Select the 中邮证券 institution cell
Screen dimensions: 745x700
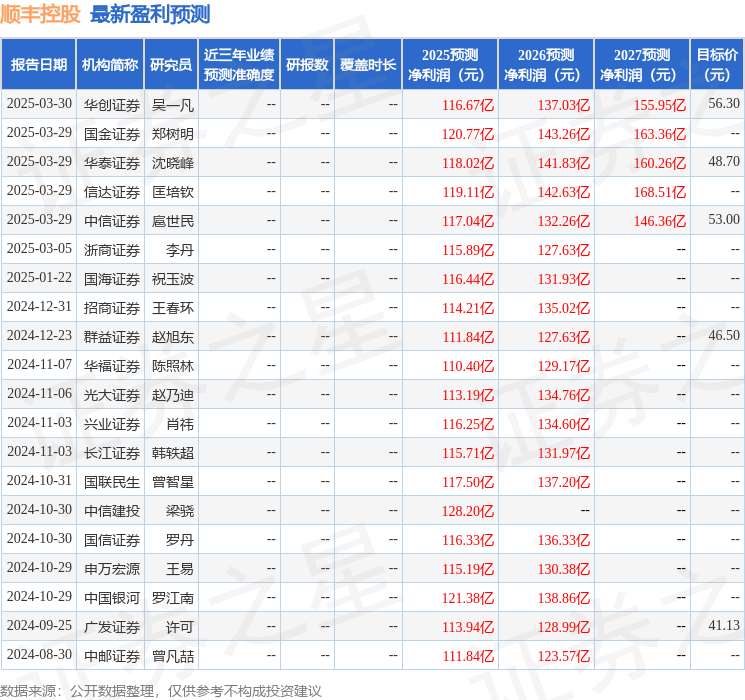112,655
